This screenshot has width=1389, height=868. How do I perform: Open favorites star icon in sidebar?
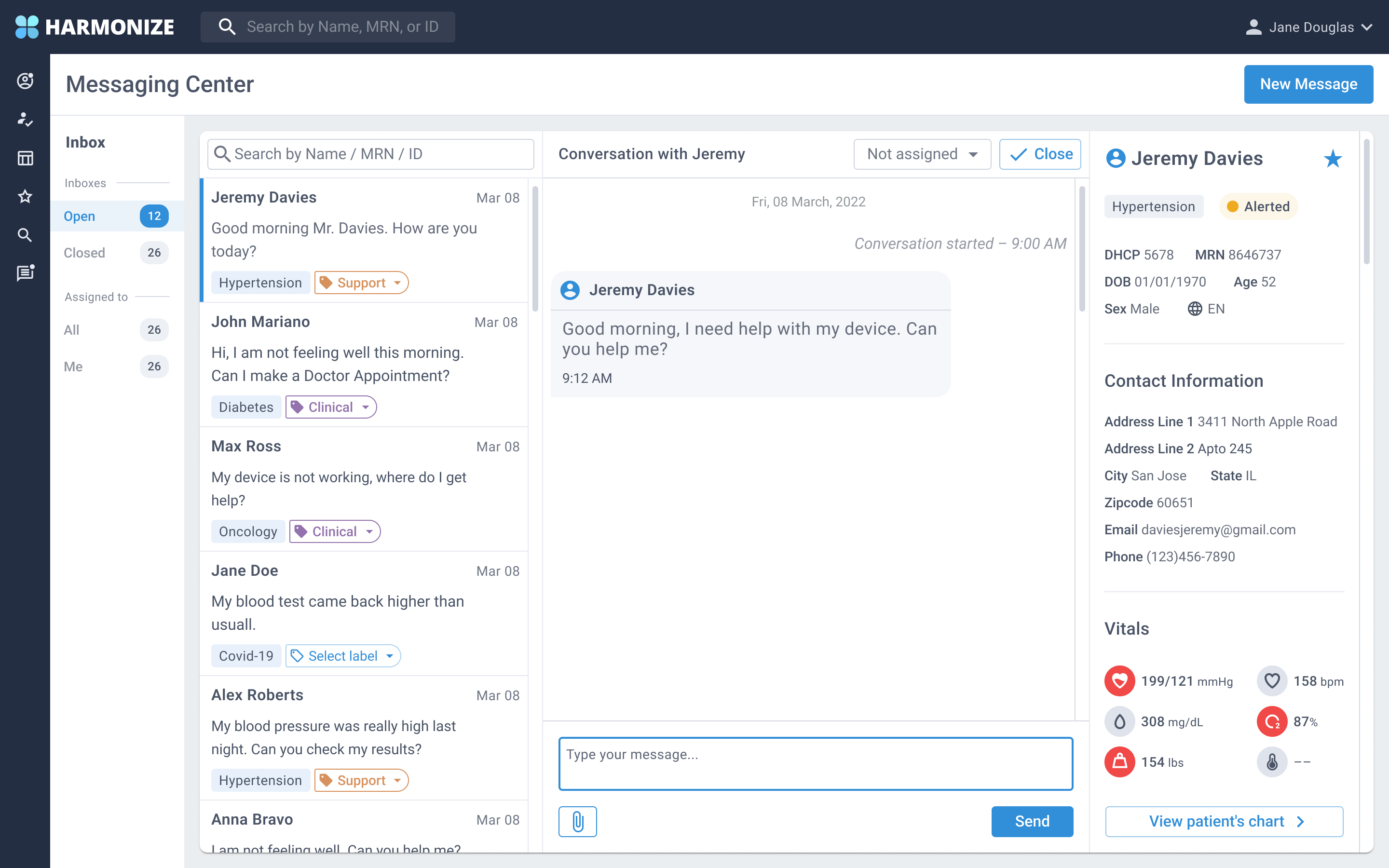coord(25,196)
